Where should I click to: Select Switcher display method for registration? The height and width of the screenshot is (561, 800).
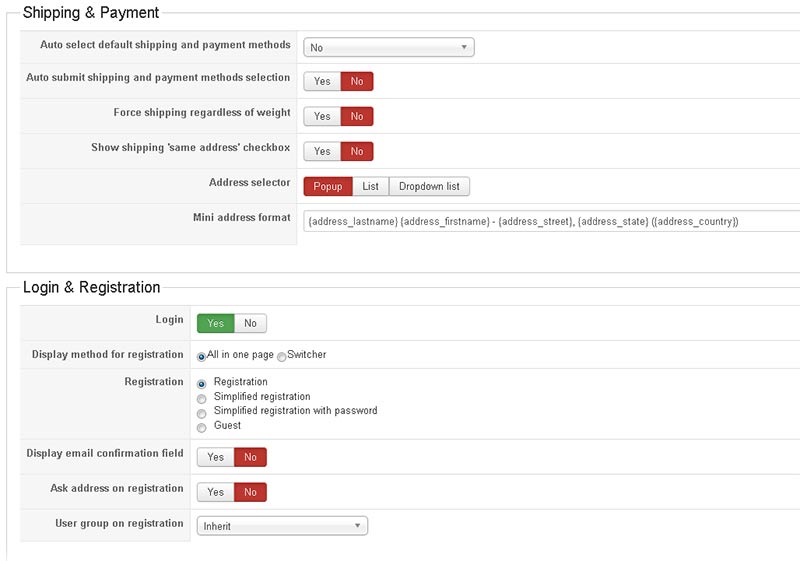[281, 357]
